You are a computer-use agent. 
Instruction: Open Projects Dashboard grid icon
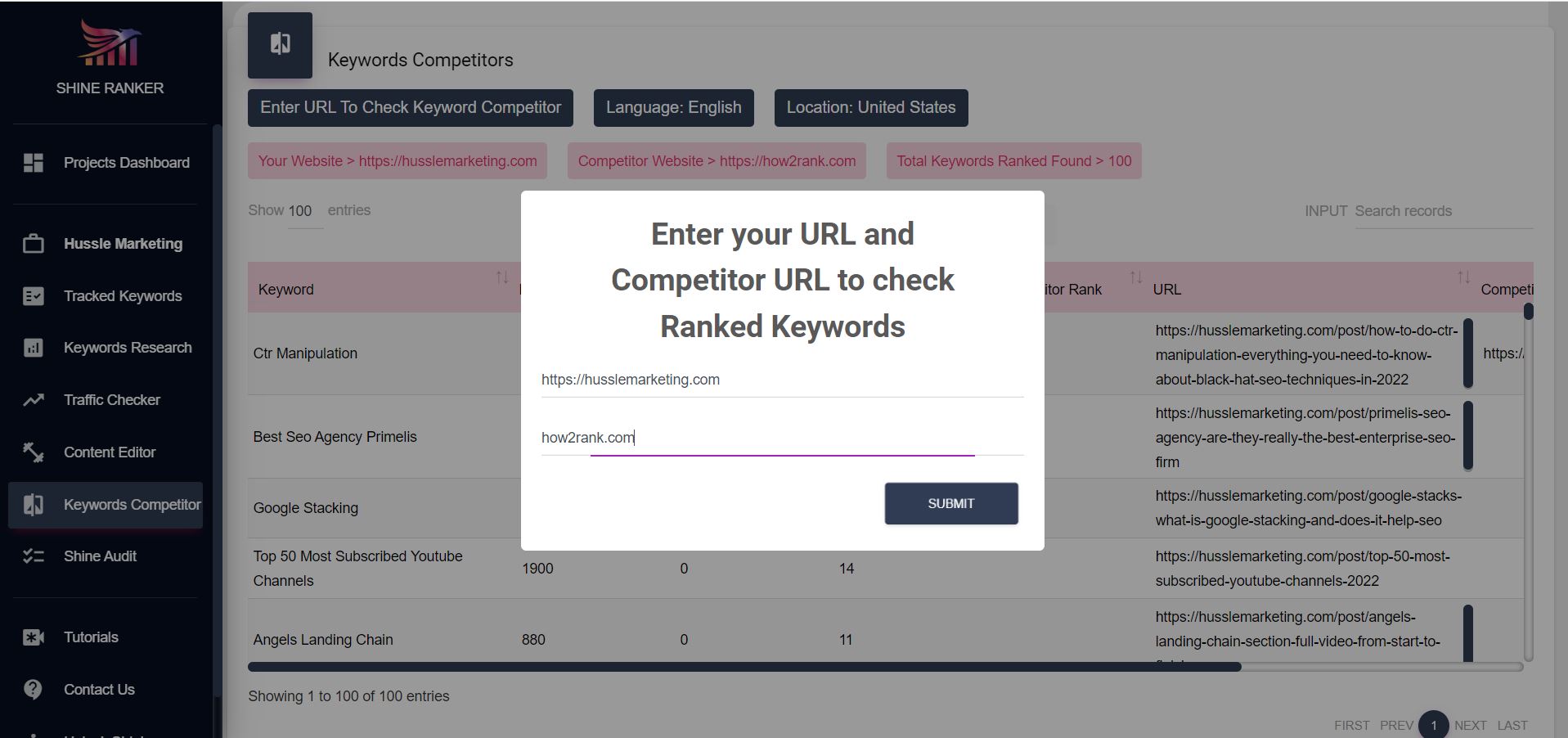33,163
